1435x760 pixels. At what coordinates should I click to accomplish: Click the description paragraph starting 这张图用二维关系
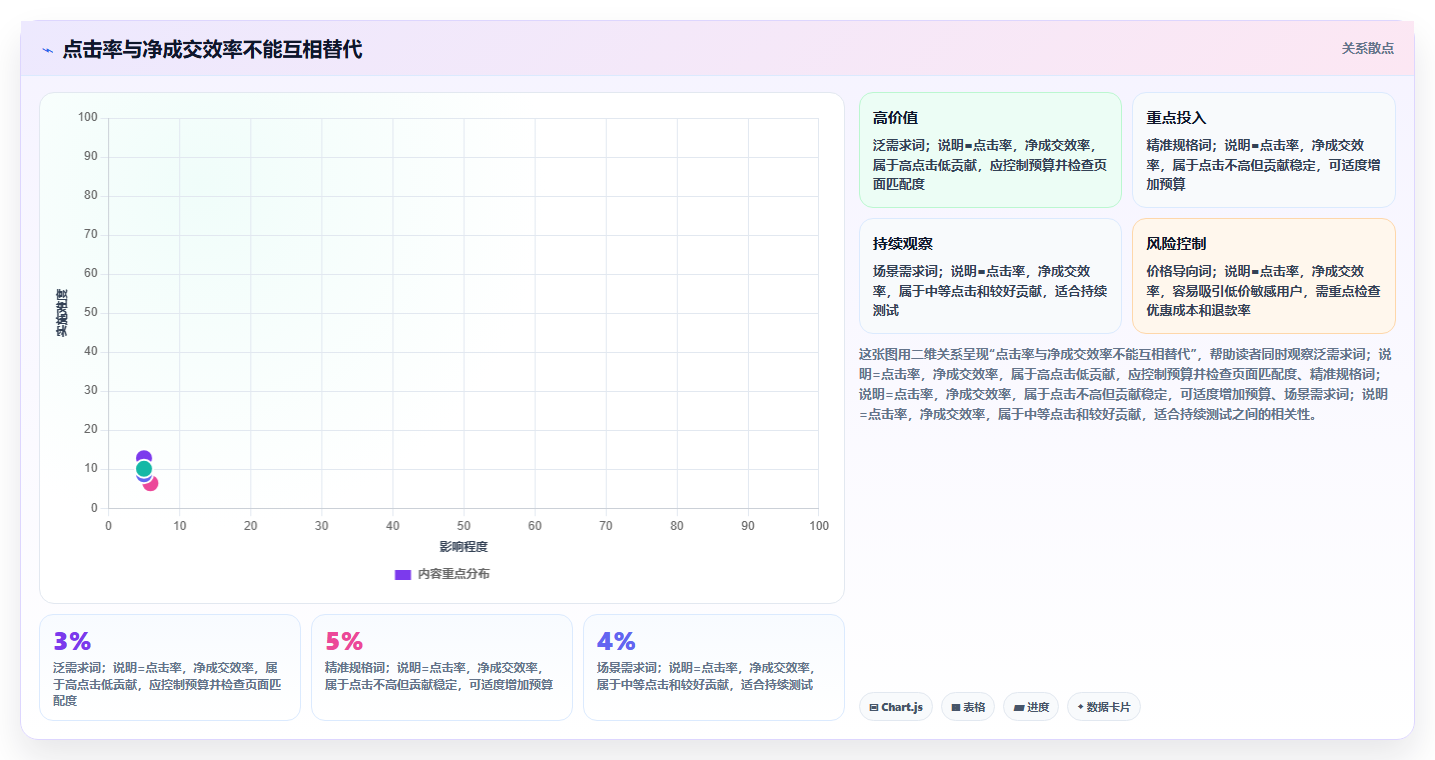pos(1126,384)
